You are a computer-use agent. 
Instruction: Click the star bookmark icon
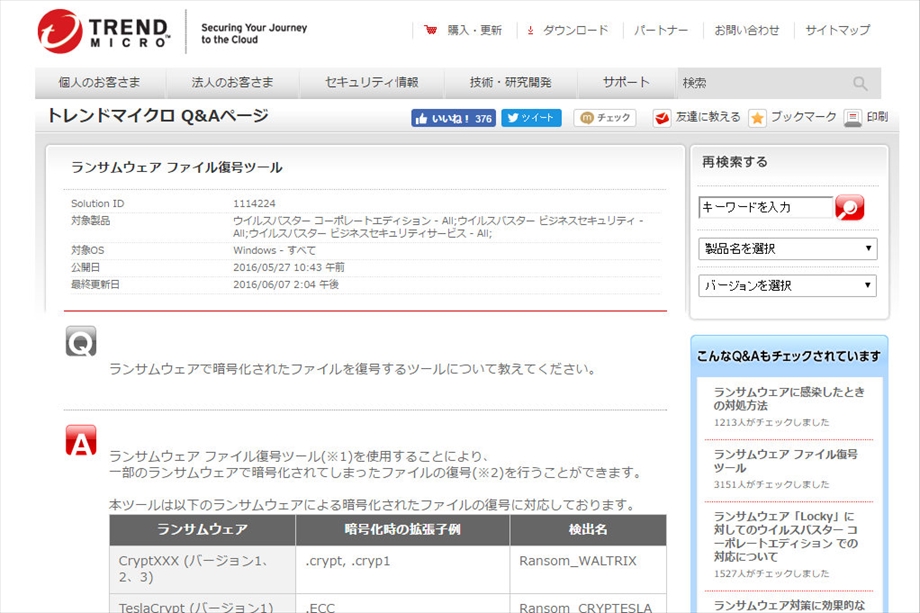pos(757,118)
